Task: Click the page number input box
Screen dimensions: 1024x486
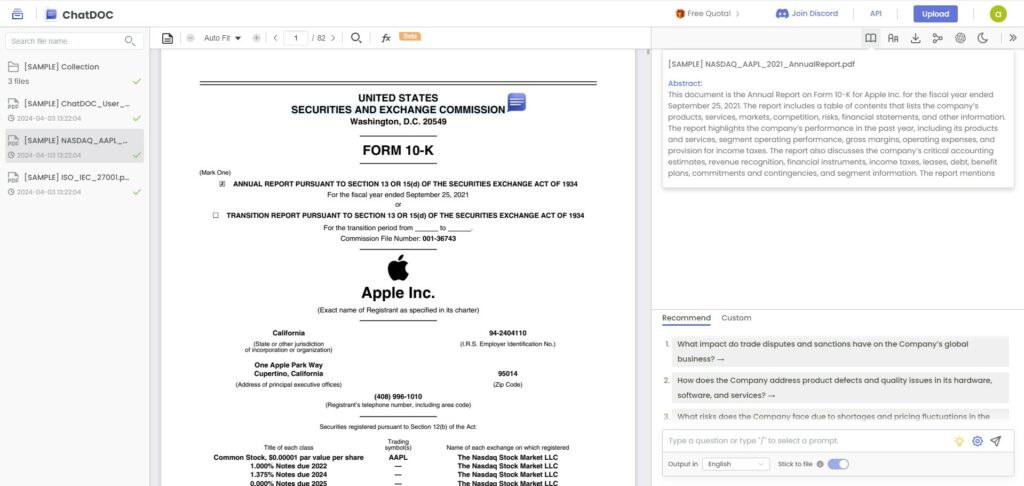Action: click(x=296, y=38)
